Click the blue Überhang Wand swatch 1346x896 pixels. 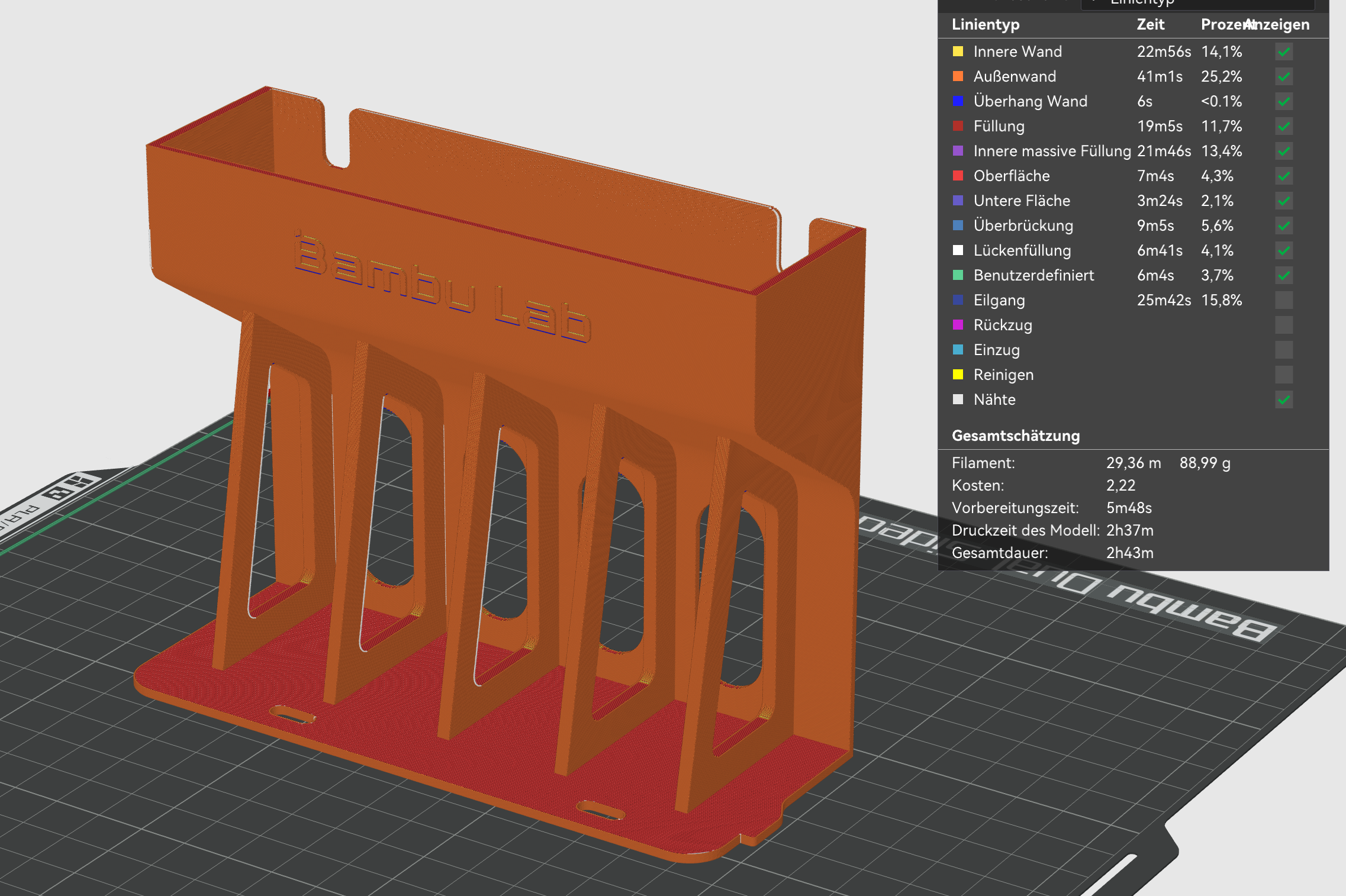click(x=958, y=101)
